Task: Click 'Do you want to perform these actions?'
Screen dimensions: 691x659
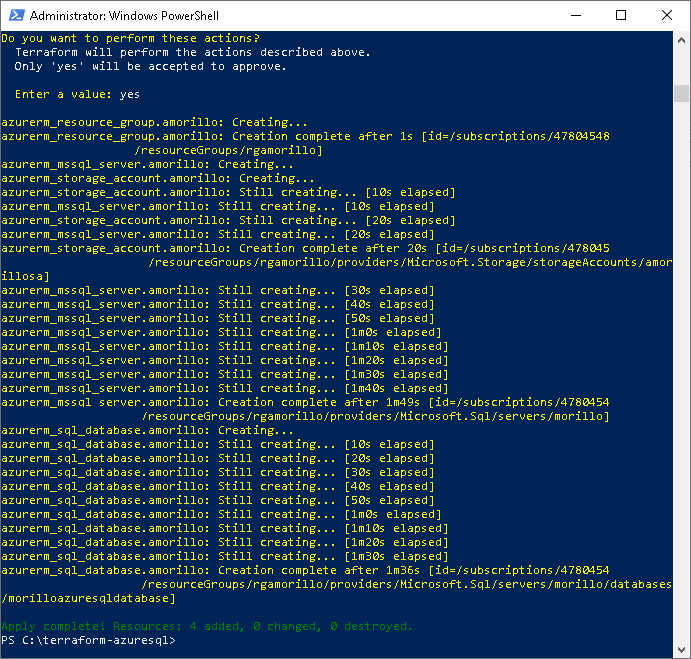Action: (131, 38)
